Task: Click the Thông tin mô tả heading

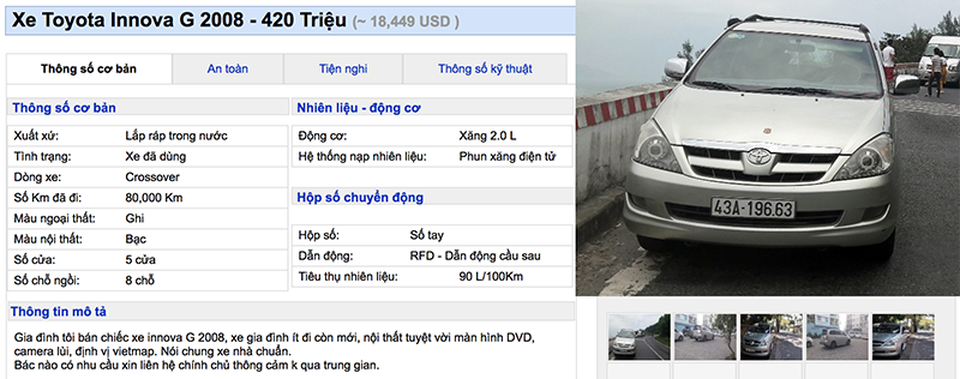Action: pos(58,312)
